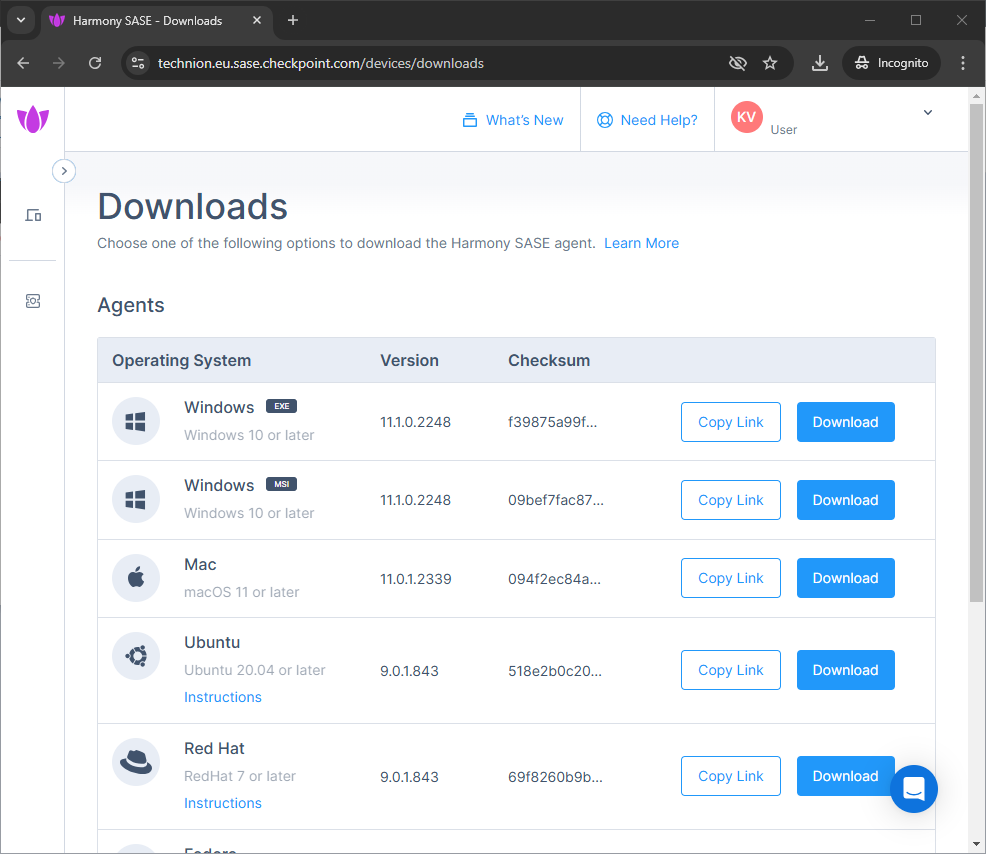Click the Windows EXE checksum f39875a99f...
This screenshot has height=854, width=986.
(x=552, y=422)
